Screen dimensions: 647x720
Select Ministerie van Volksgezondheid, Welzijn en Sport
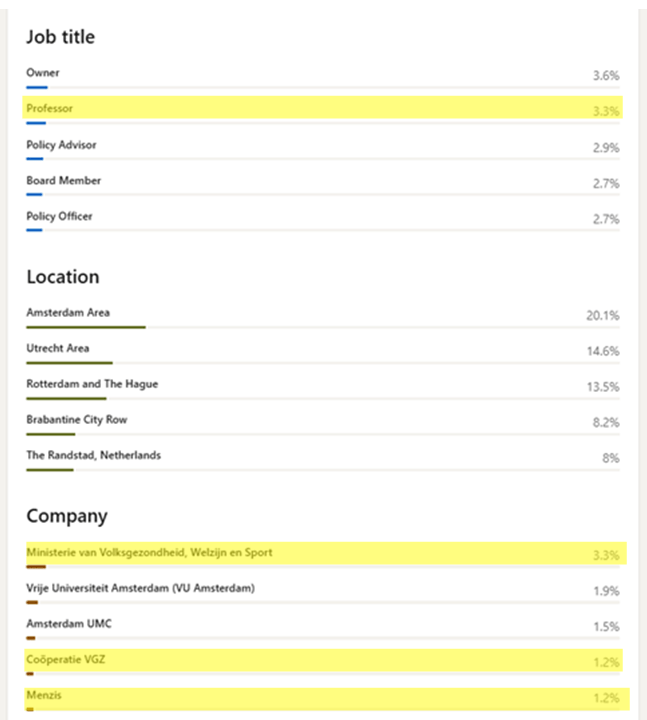pyautogui.click(x=149, y=552)
